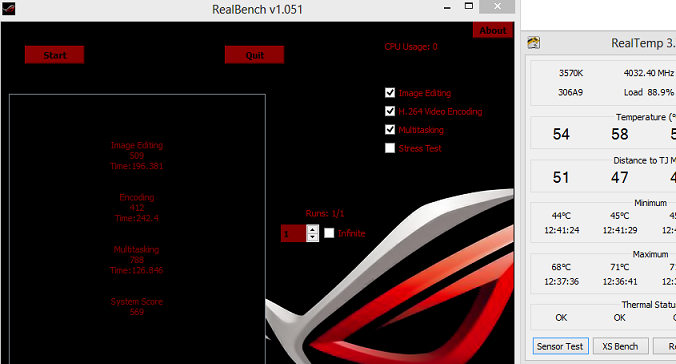Click the RealTemp window title text
This screenshot has width=676, height=364.
click(643, 43)
